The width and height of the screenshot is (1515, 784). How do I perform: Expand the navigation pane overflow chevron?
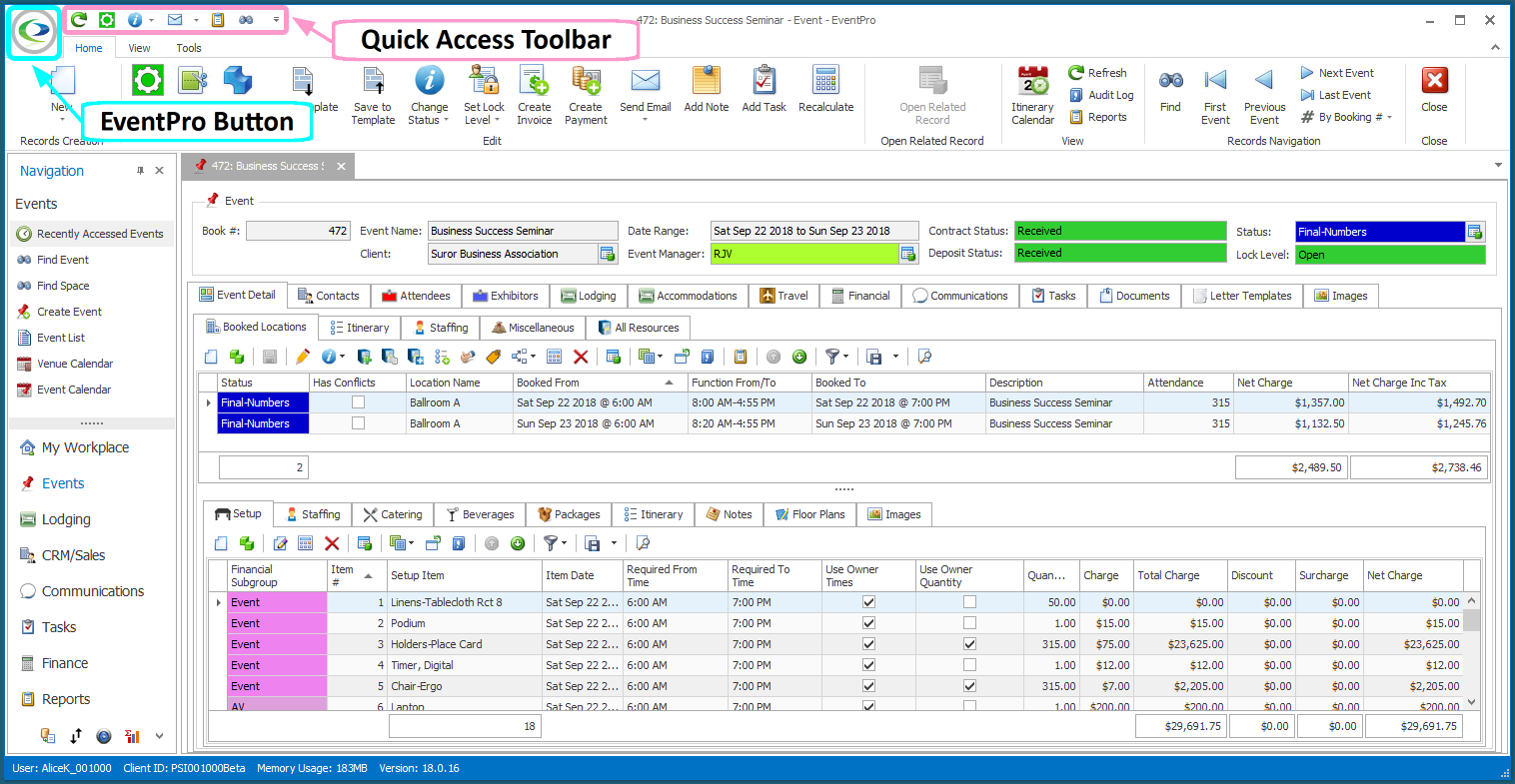point(159,736)
